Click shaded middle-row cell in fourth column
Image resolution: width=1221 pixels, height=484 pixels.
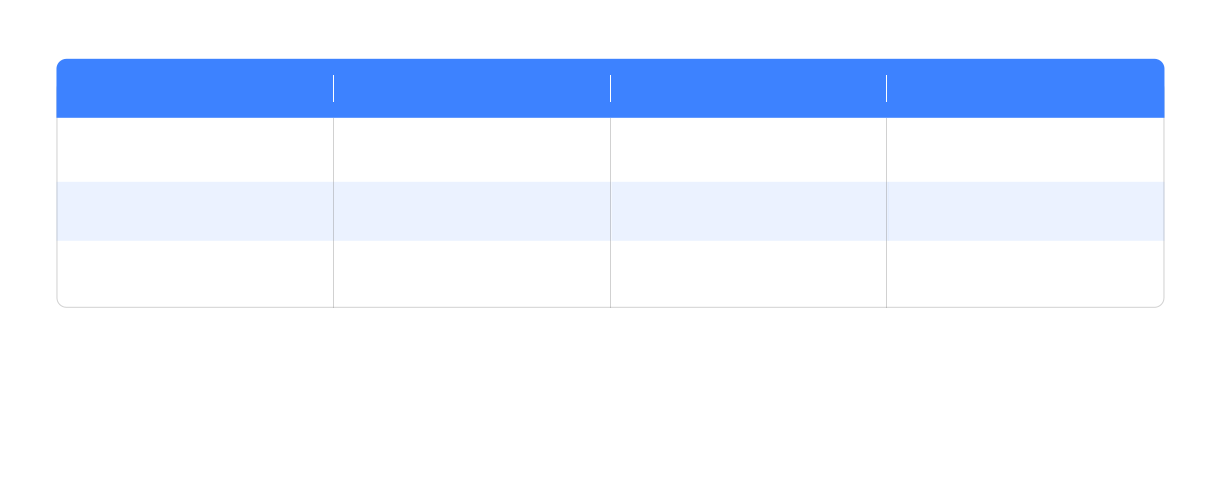coord(1025,211)
